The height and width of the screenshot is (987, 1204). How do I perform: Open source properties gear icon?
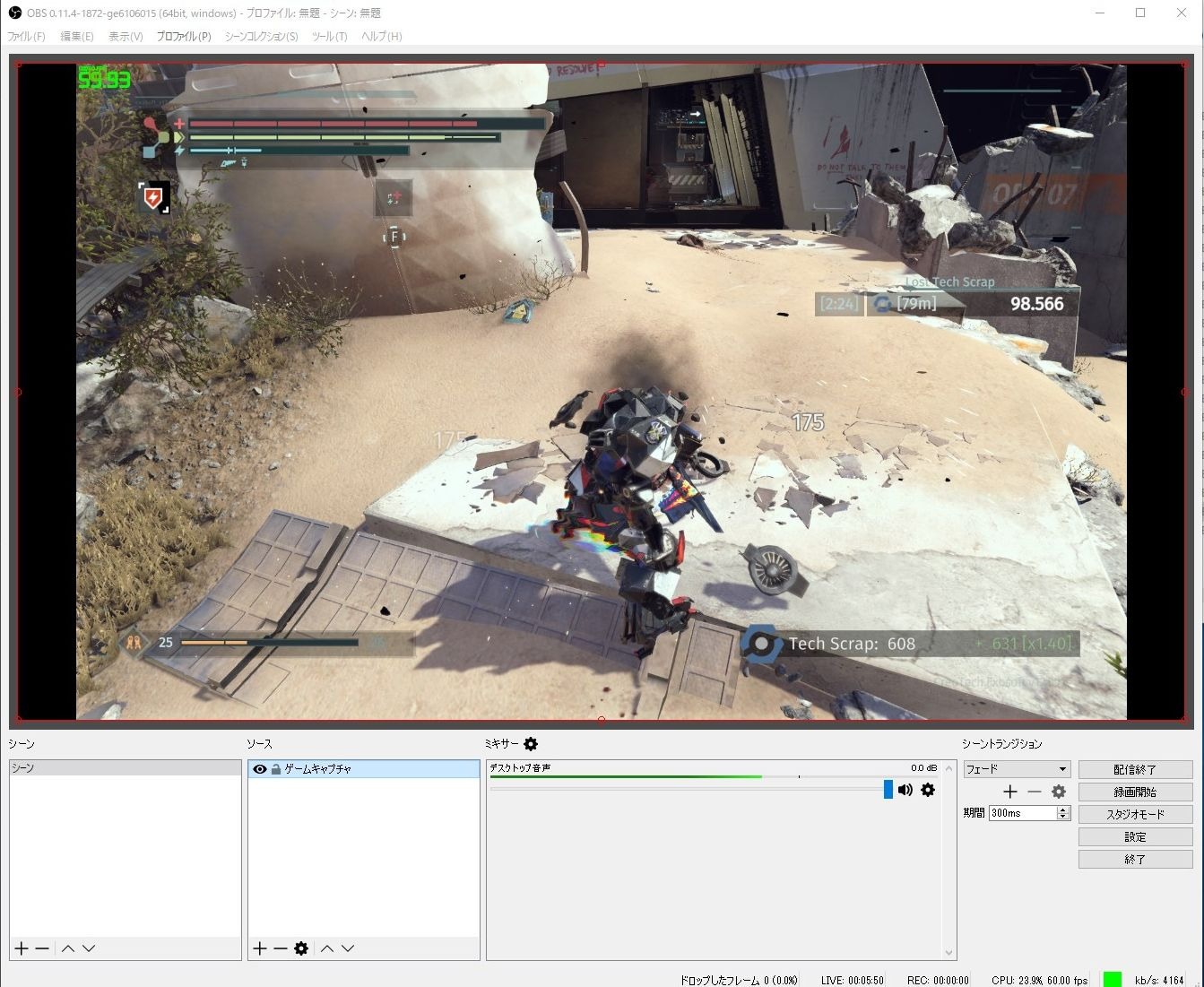click(x=301, y=948)
